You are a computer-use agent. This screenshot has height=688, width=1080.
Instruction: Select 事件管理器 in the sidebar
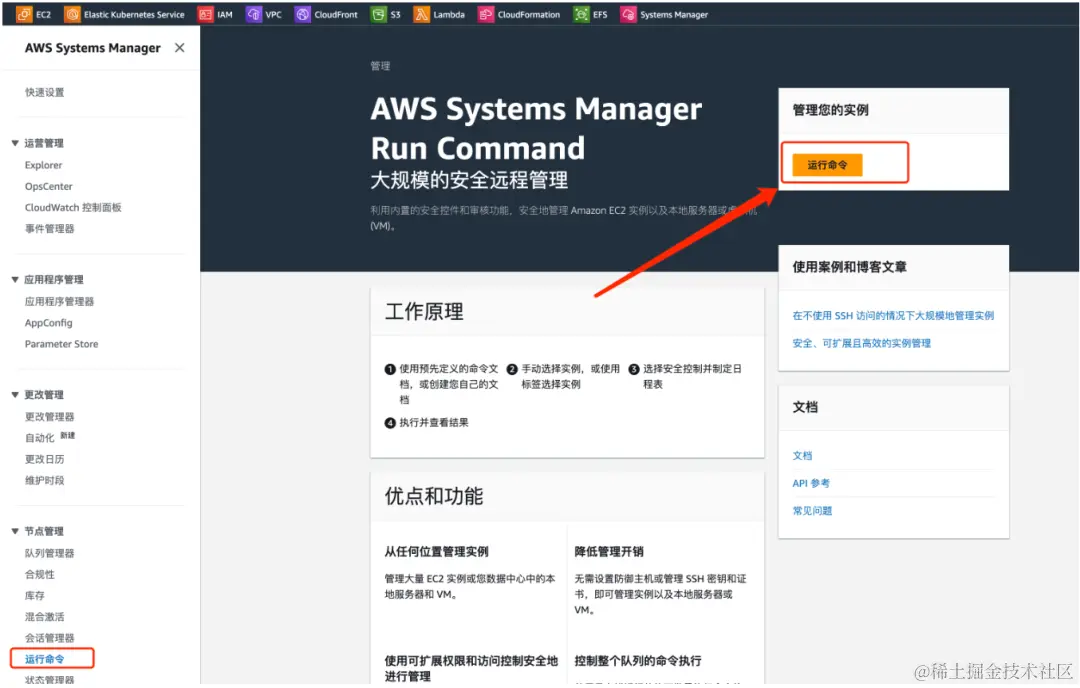50,229
